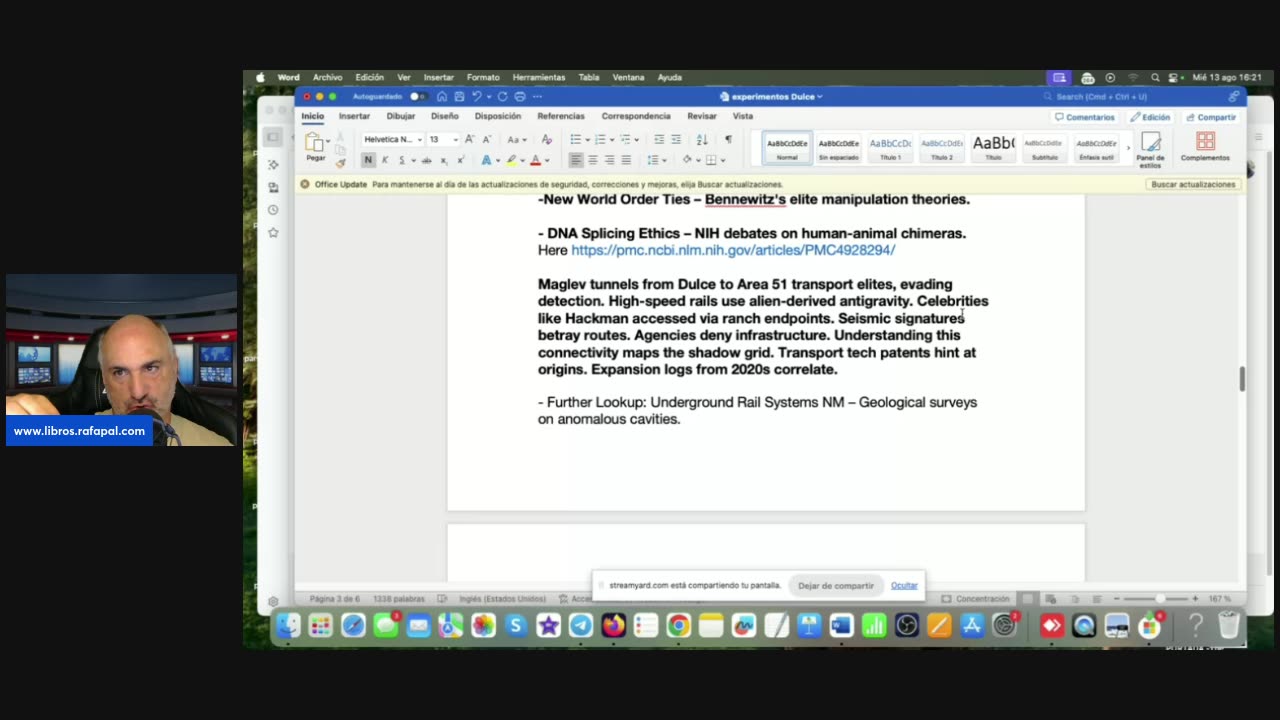Viewport: 1280px width, 720px height.
Task: Undo the last action in Word
Action: tap(477, 97)
